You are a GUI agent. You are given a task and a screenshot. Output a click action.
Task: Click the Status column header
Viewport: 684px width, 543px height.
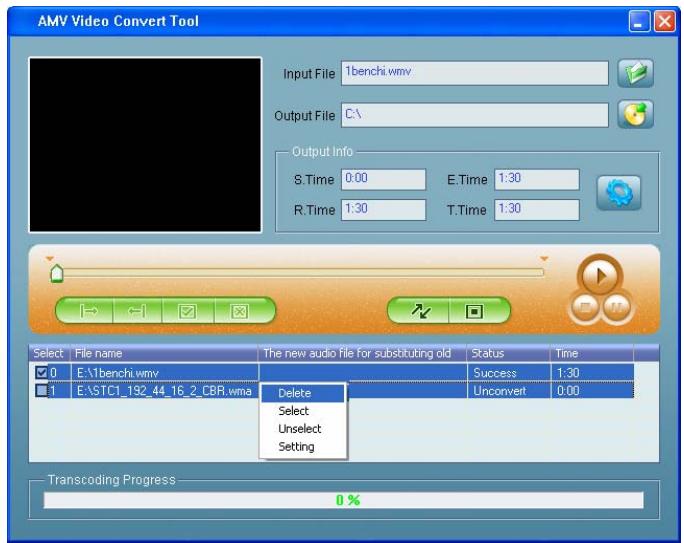click(x=508, y=353)
